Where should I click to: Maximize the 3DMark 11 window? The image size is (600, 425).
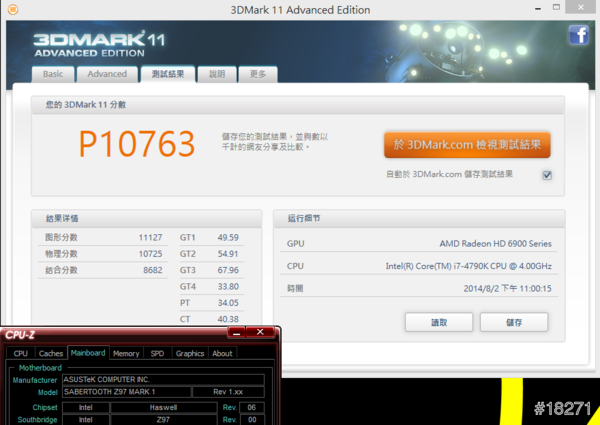click(556, 7)
